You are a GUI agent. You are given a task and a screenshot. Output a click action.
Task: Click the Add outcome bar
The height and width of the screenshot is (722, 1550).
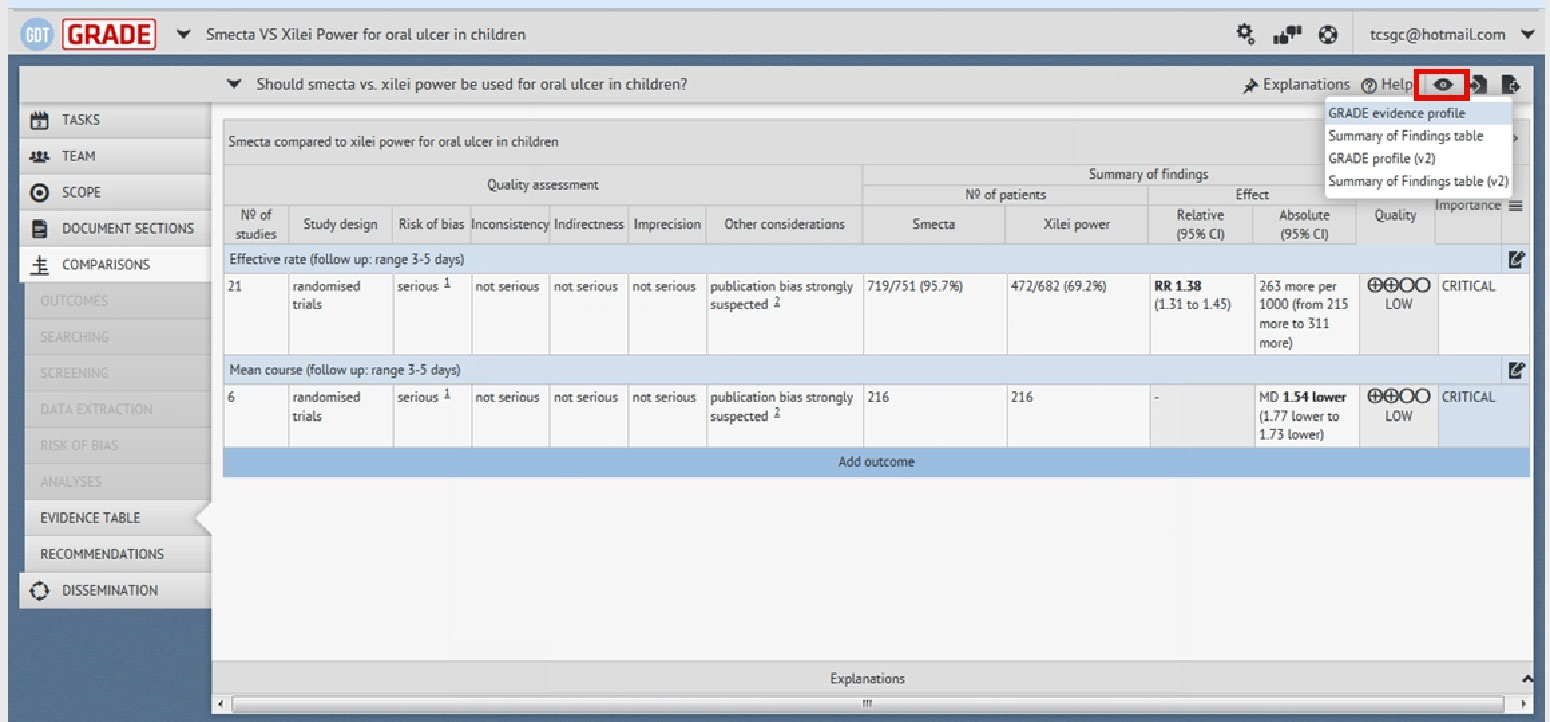coord(876,462)
